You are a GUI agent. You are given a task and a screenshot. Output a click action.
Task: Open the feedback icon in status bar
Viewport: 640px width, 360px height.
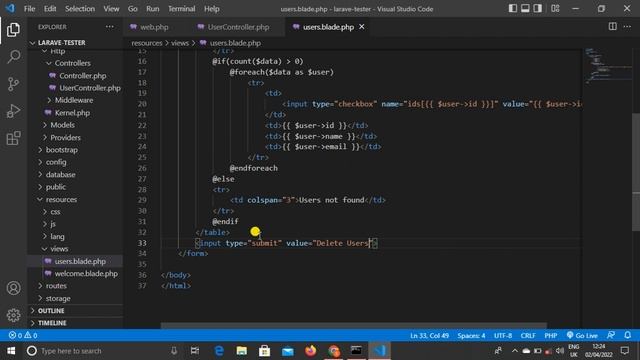pyautogui.click(x=611, y=335)
